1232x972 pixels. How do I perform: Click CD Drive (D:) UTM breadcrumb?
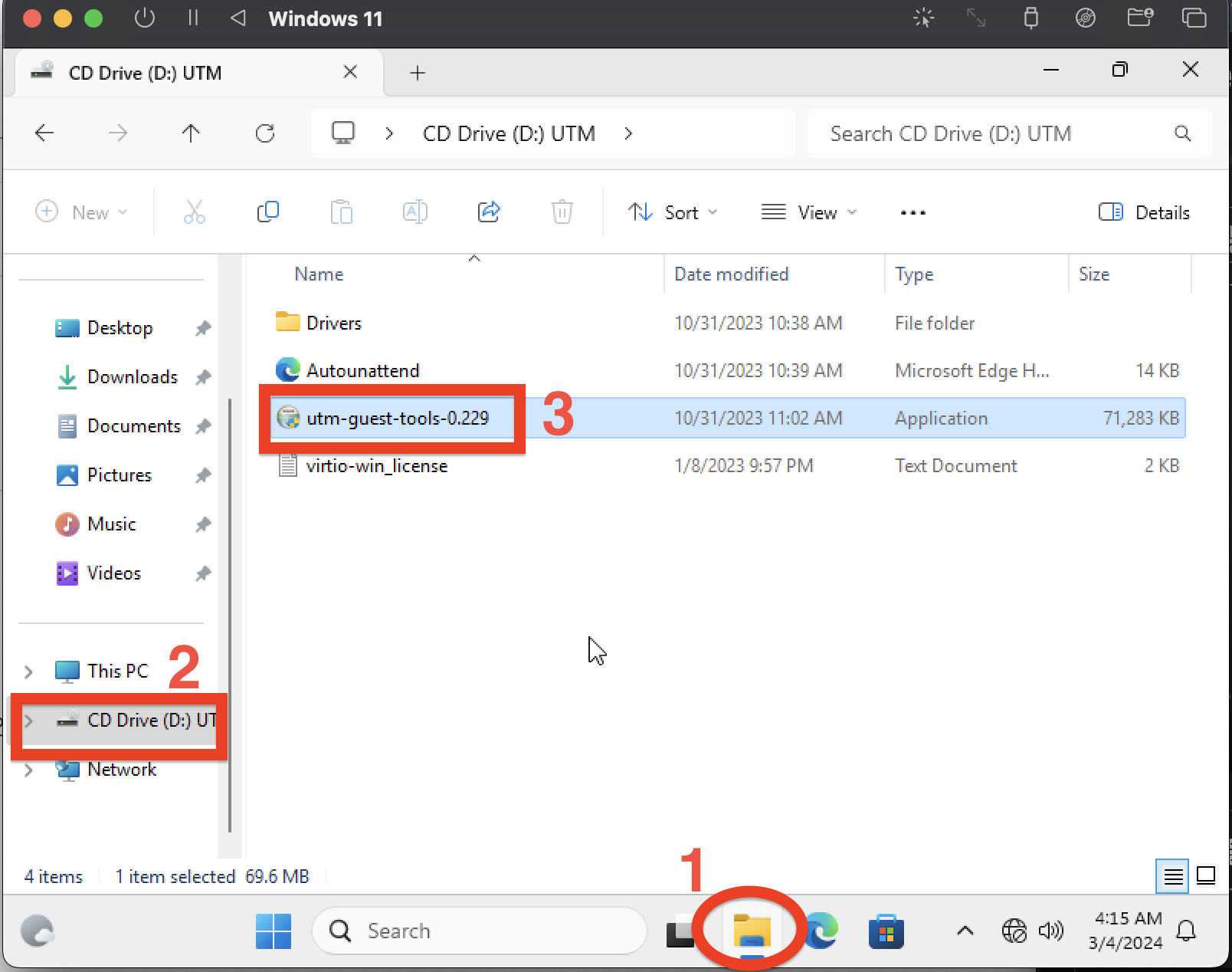509,133
